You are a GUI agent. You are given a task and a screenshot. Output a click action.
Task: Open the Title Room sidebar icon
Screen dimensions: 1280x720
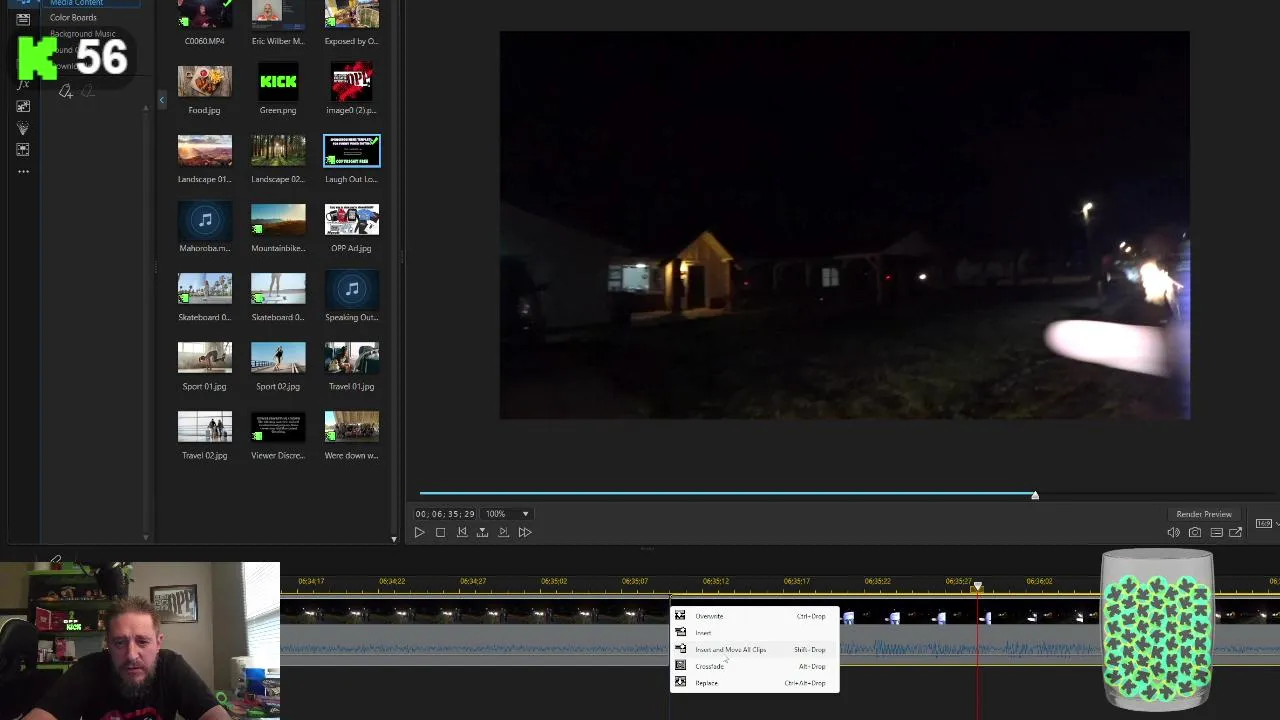(x=23, y=19)
